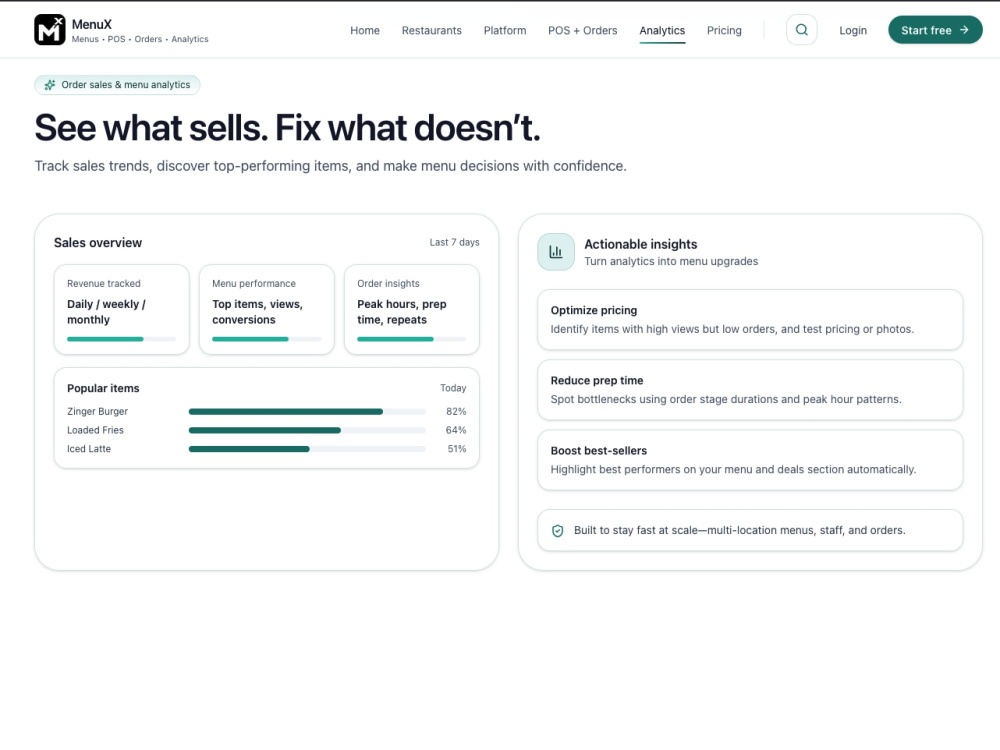Click the MenuX logo icon
The width and height of the screenshot is (1000, 750).
pos(50,30)
